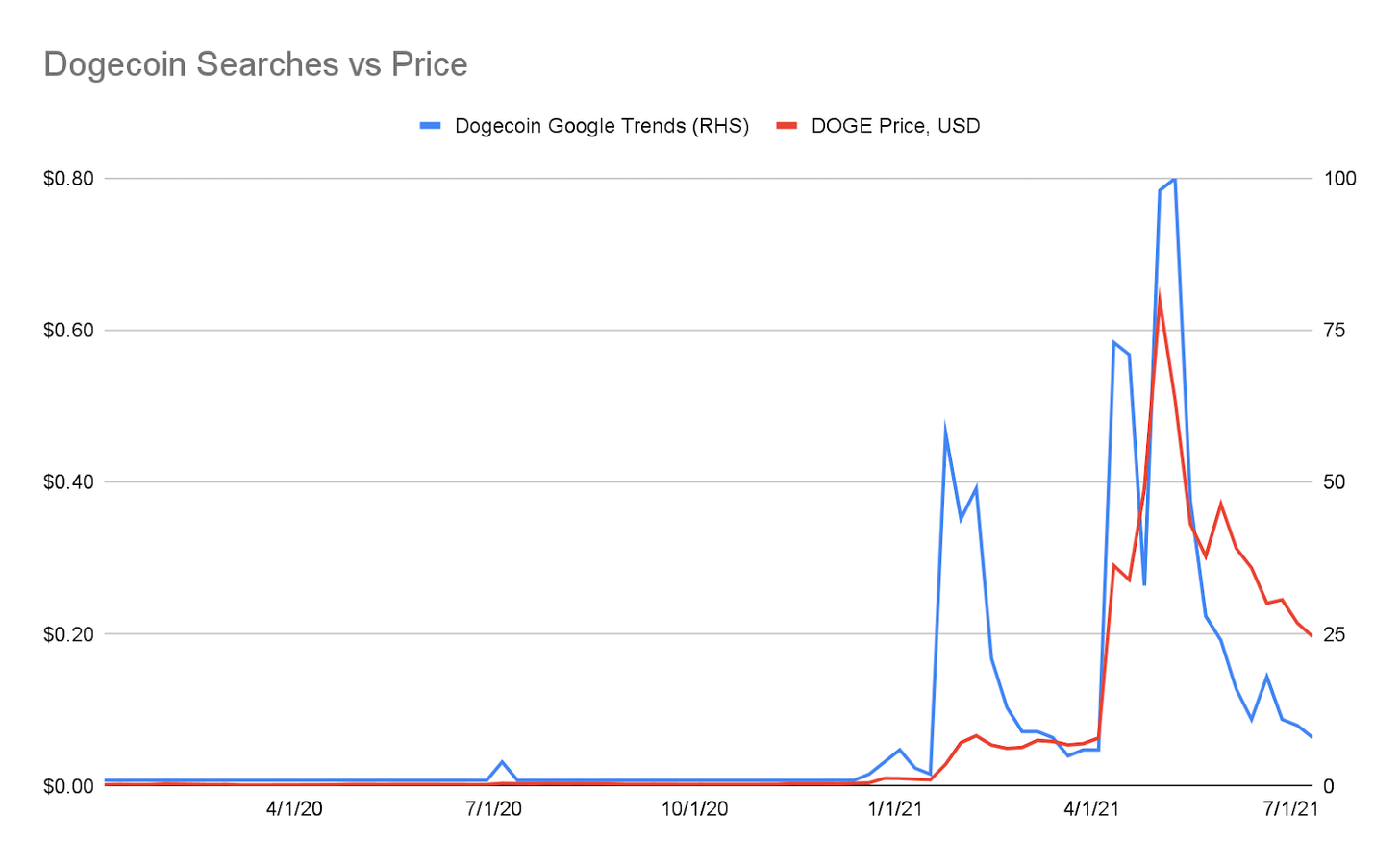Click the 4/1/21 date on the x-axis
Image resolution: width=1400 pixels, height=864 pixels.
pyautogui.click(x=1091, y=809)
